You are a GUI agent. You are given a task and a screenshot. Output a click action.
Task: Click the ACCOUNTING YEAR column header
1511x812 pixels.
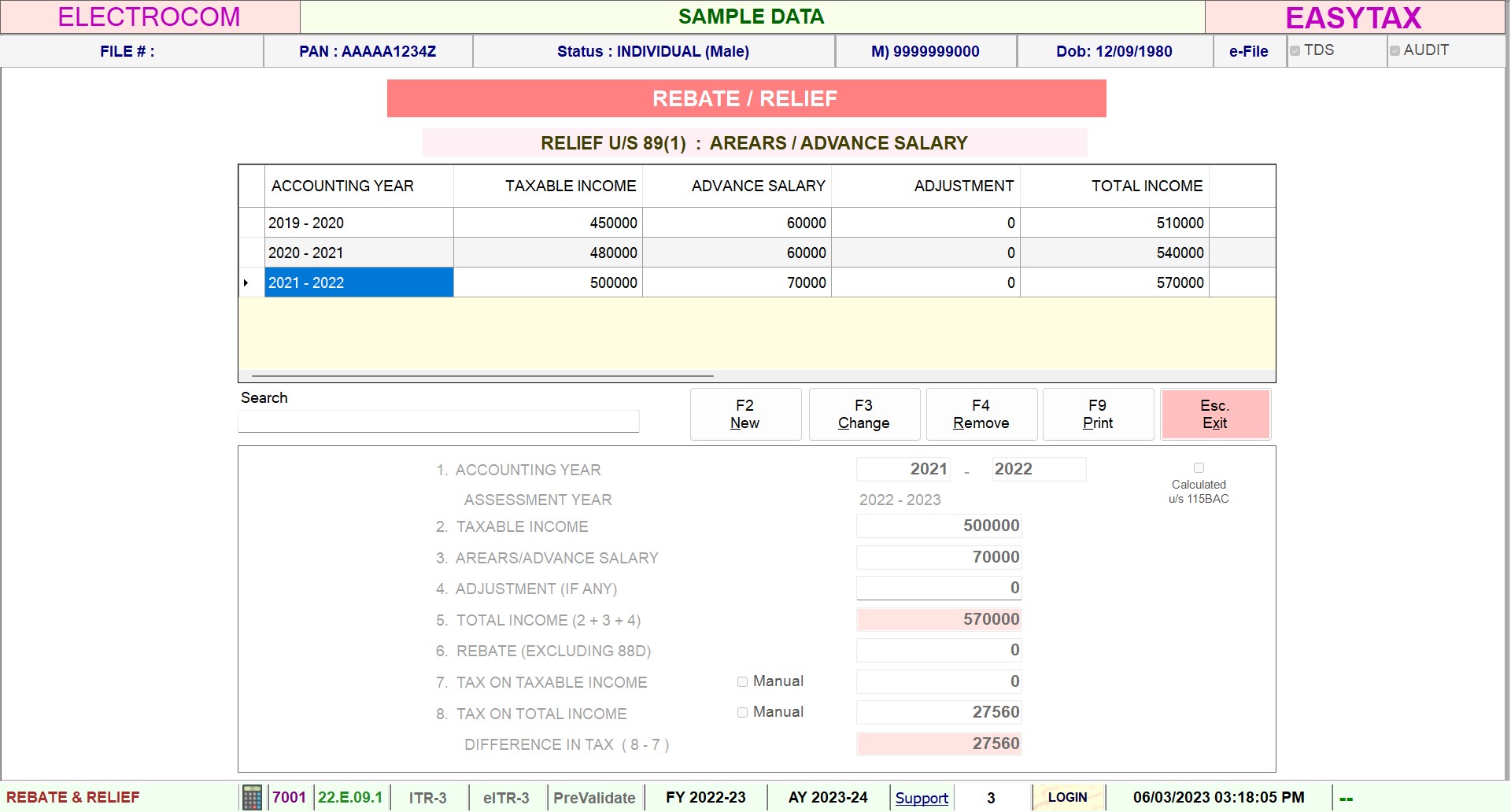pyautogui.click(x=359, y=186)
